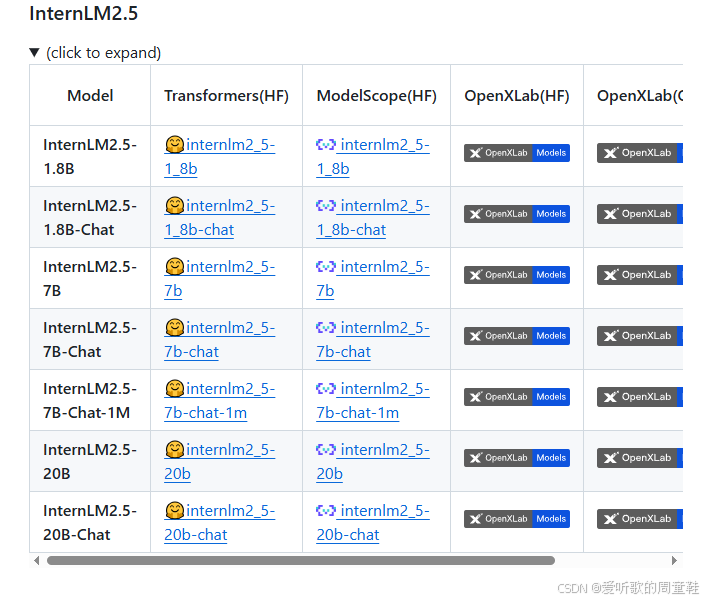
Task: Click ModelScope logo icon in InternLM2.5-20B-Chat row
Action: pos(326,510)
